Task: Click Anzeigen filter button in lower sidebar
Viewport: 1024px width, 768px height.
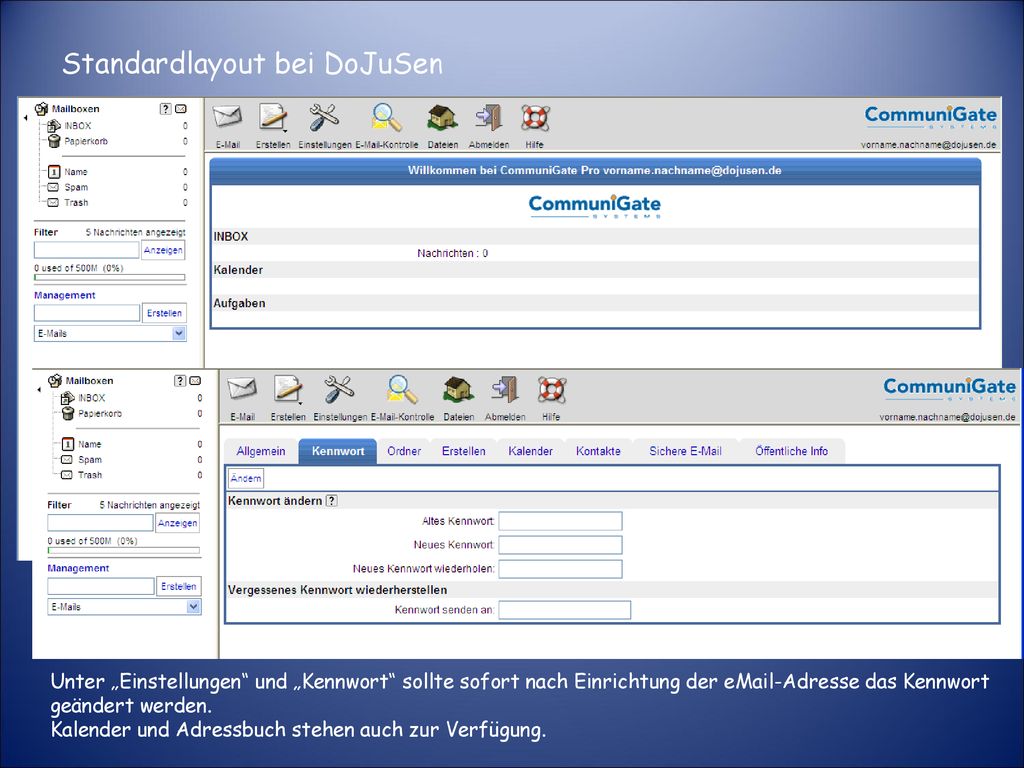Action: click(177, 523)
